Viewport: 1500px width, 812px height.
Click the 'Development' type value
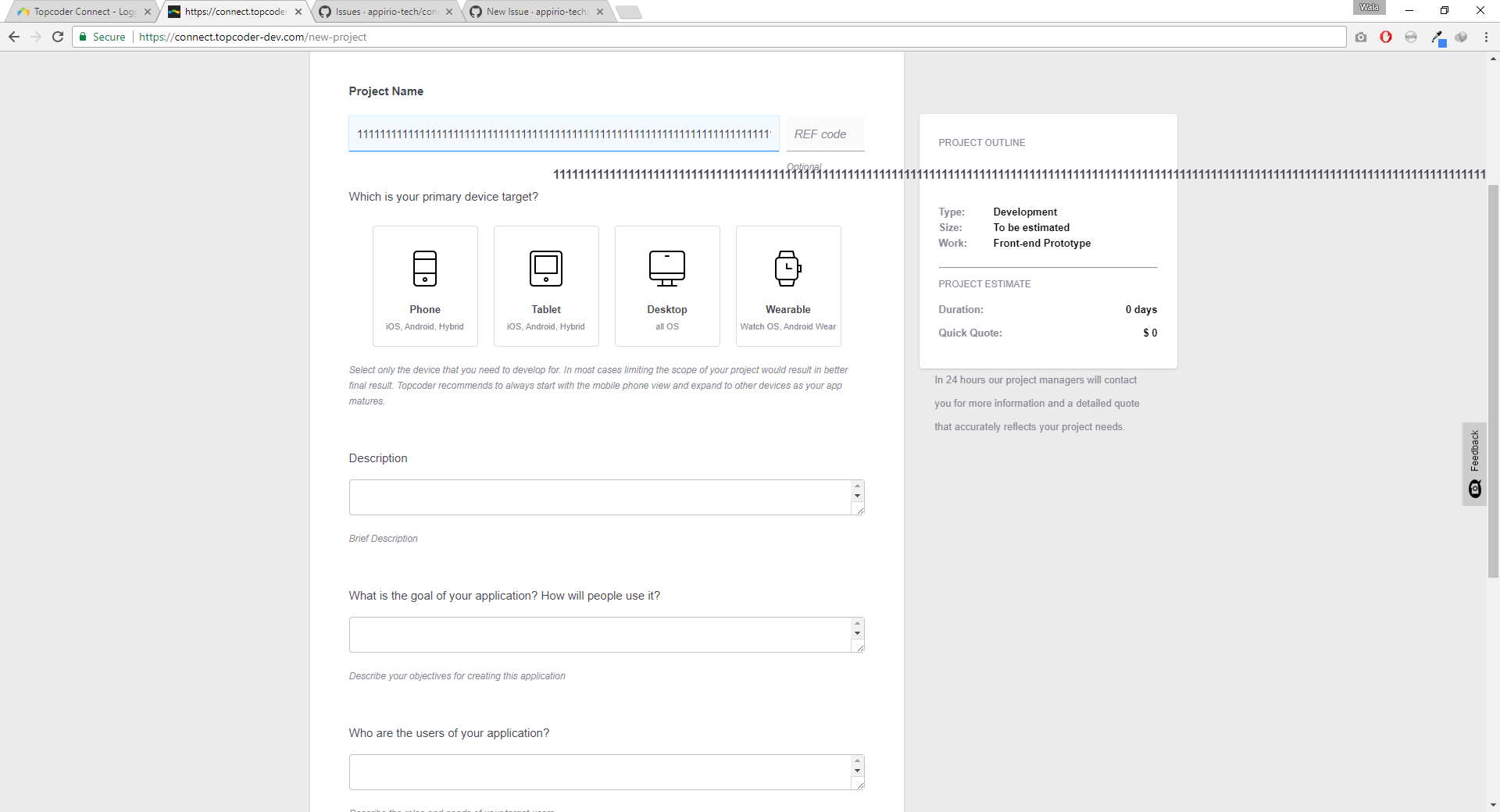(x=1025, y=212)
